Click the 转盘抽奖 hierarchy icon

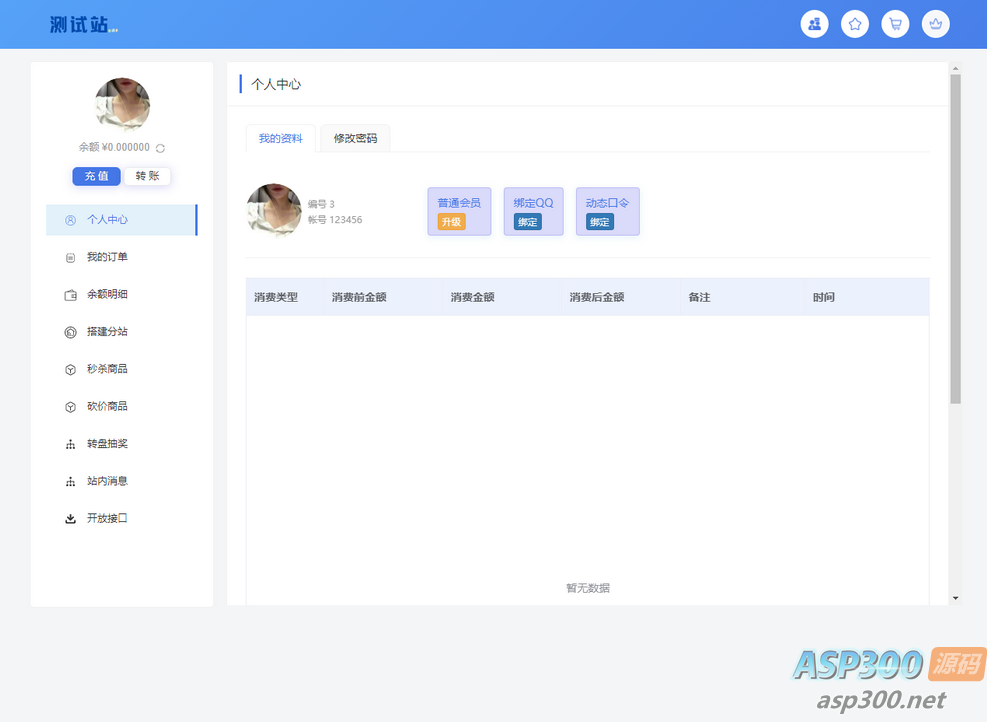coord(70,444)
